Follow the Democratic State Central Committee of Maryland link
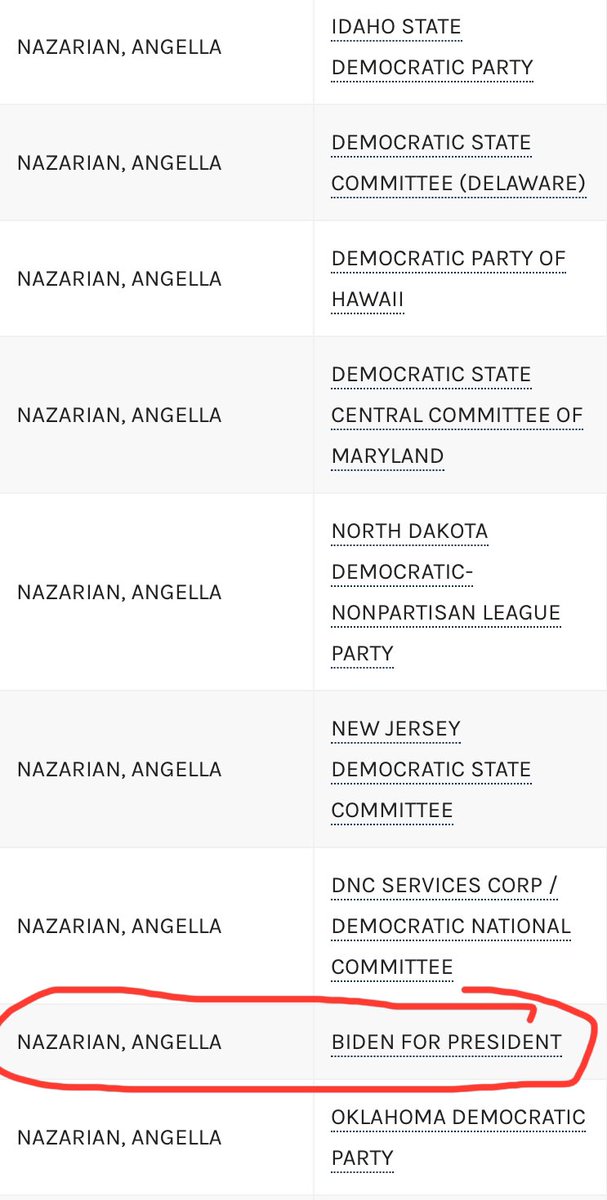 point(457,415)
